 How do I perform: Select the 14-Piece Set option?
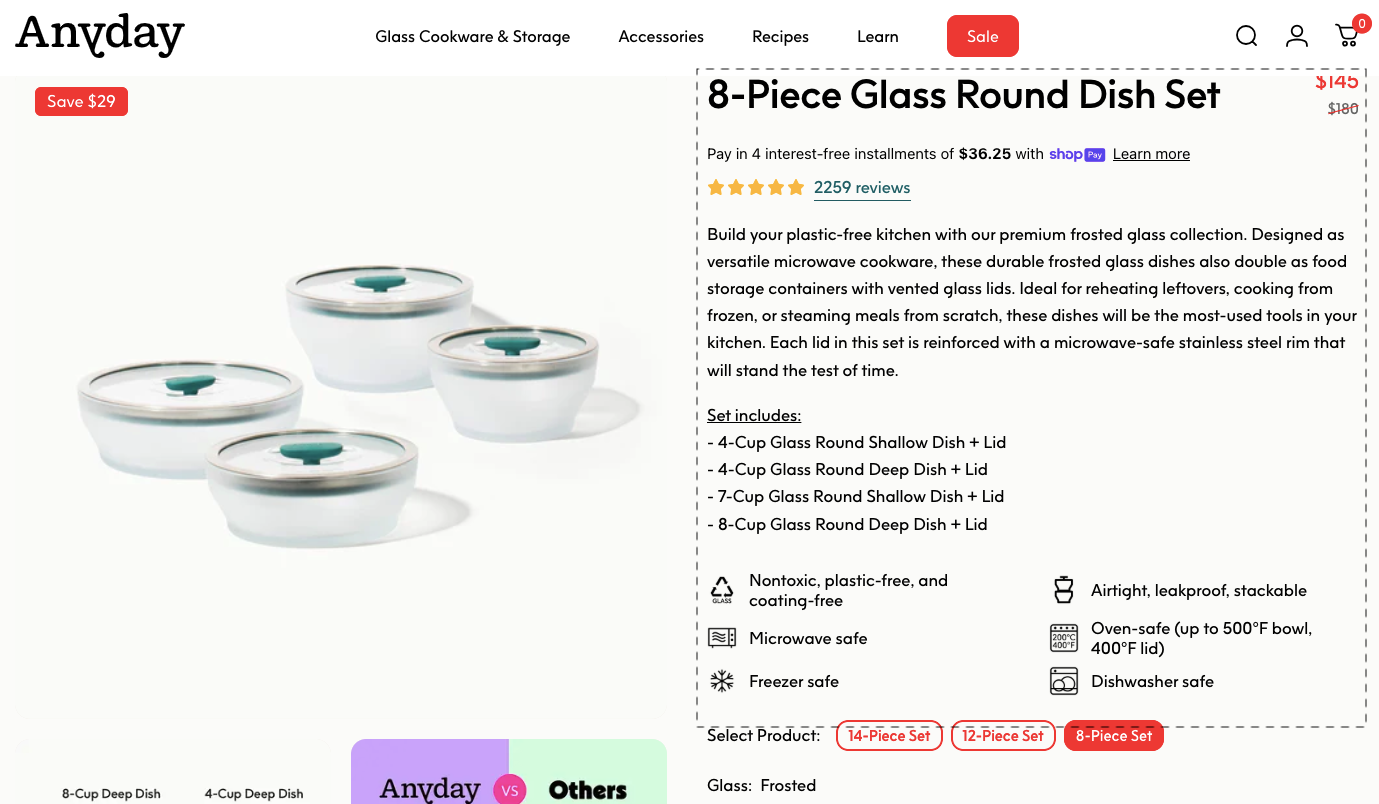pos(889,735)
